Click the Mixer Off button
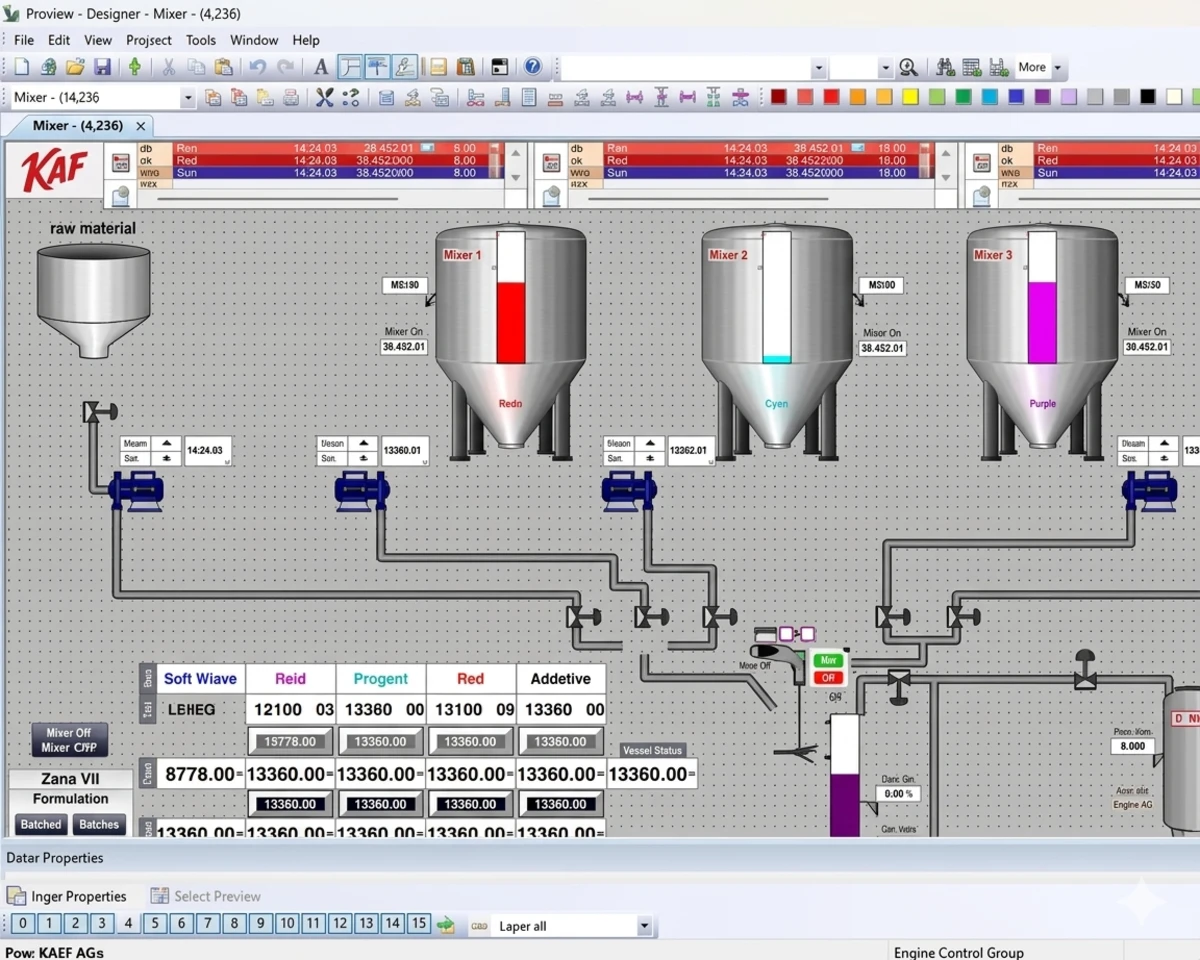 69,740
